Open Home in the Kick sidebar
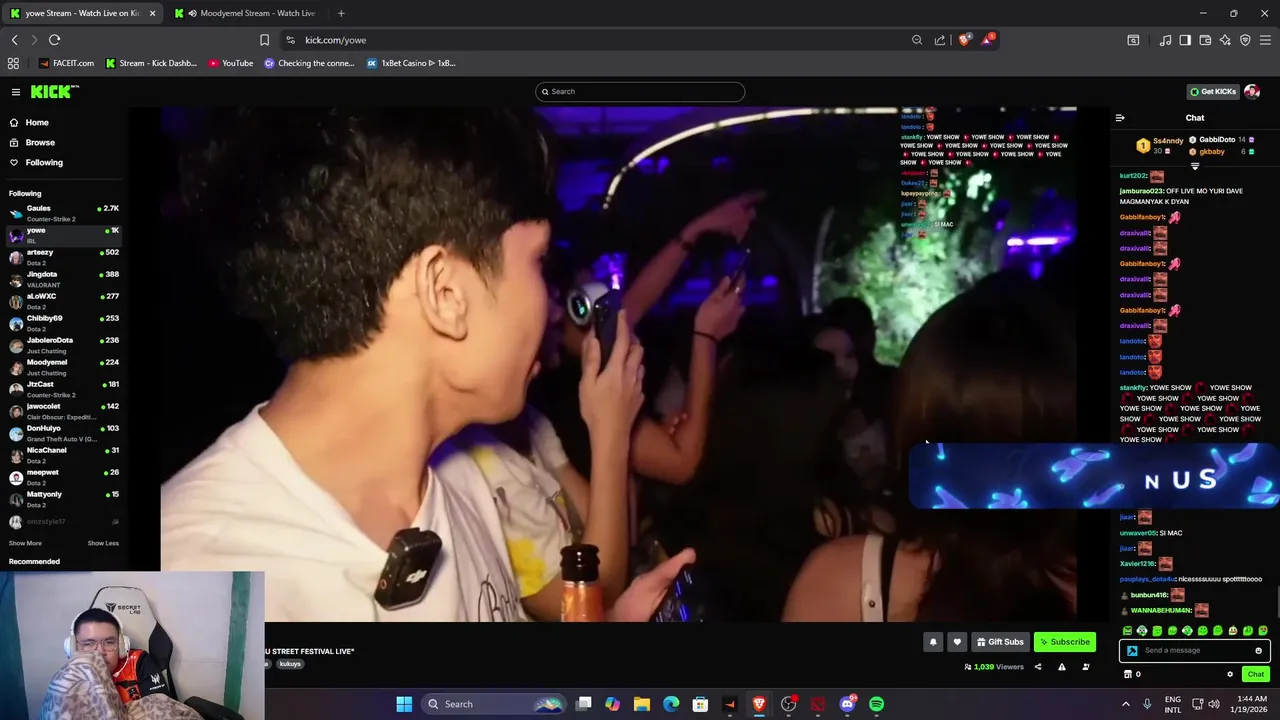The height and width of the screenshot is (720, 1280). click(37, 122)
